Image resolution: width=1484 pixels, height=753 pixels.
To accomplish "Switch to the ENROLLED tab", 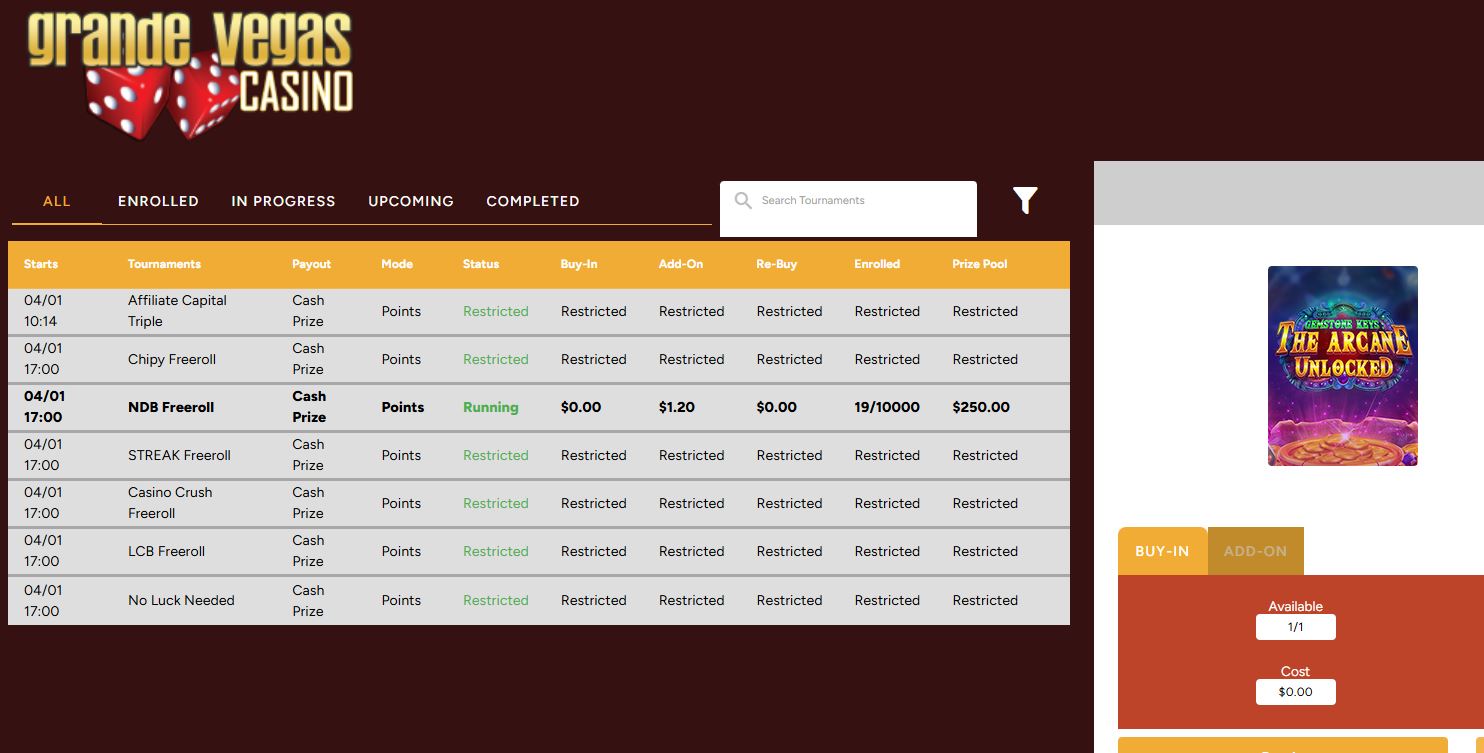I will coord(158,201).
